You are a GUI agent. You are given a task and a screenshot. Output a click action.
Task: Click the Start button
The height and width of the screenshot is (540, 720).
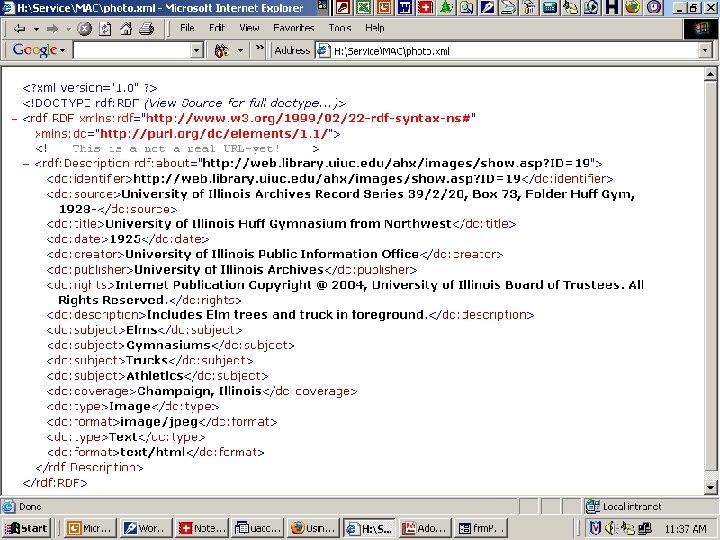pyautogui.click(x=27, y=529)
